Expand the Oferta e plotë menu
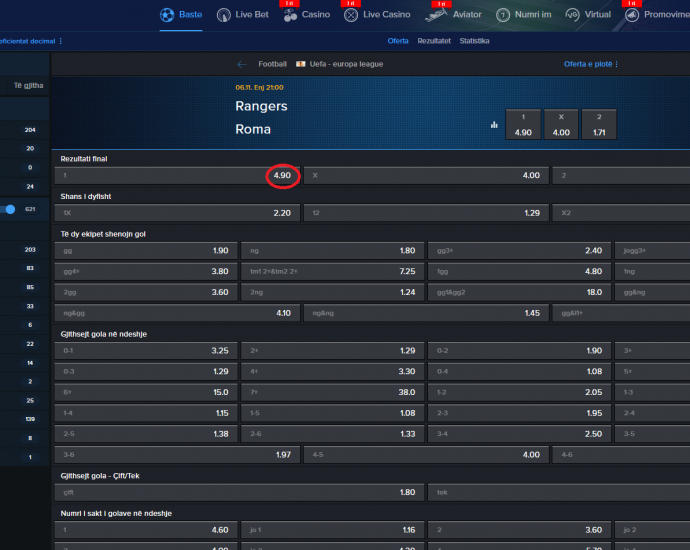The image size is (690, 550). coord(591,64)
